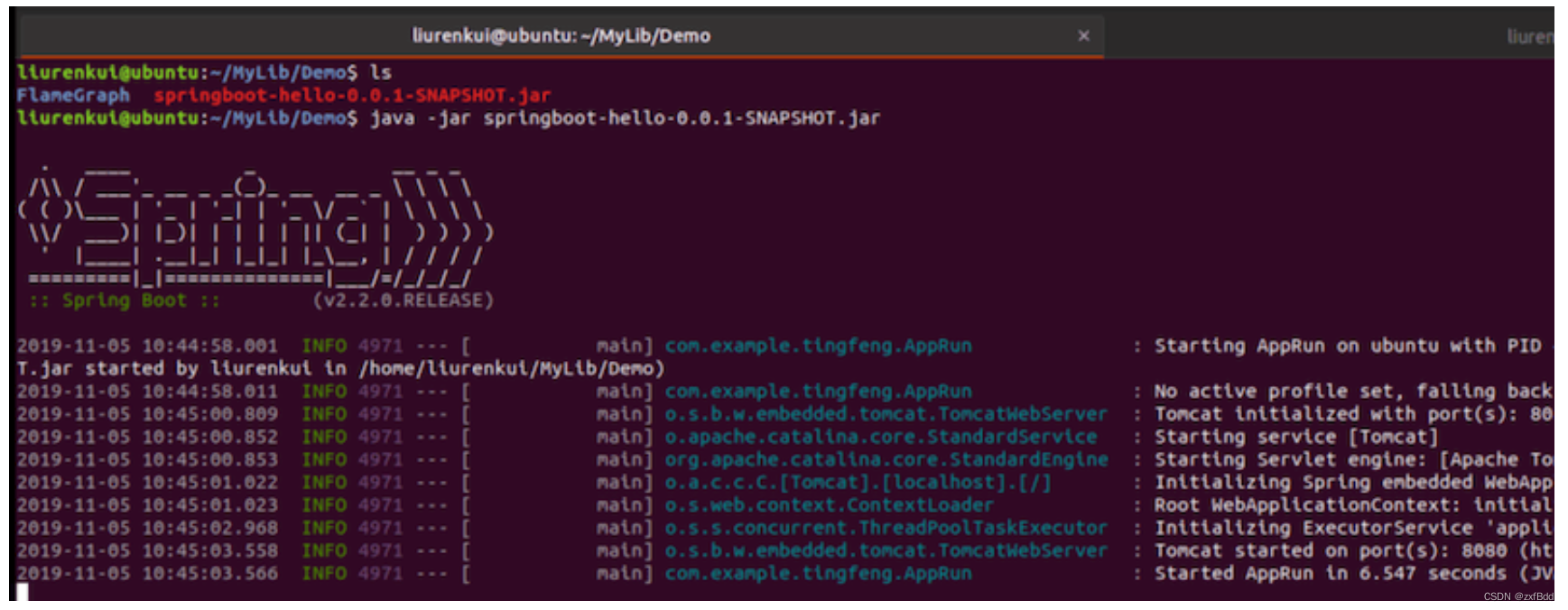Click org.apache.catalina.core.StandardEngine logger name
This screenshot has width=1568, height=610.
(x=886, y=459)
